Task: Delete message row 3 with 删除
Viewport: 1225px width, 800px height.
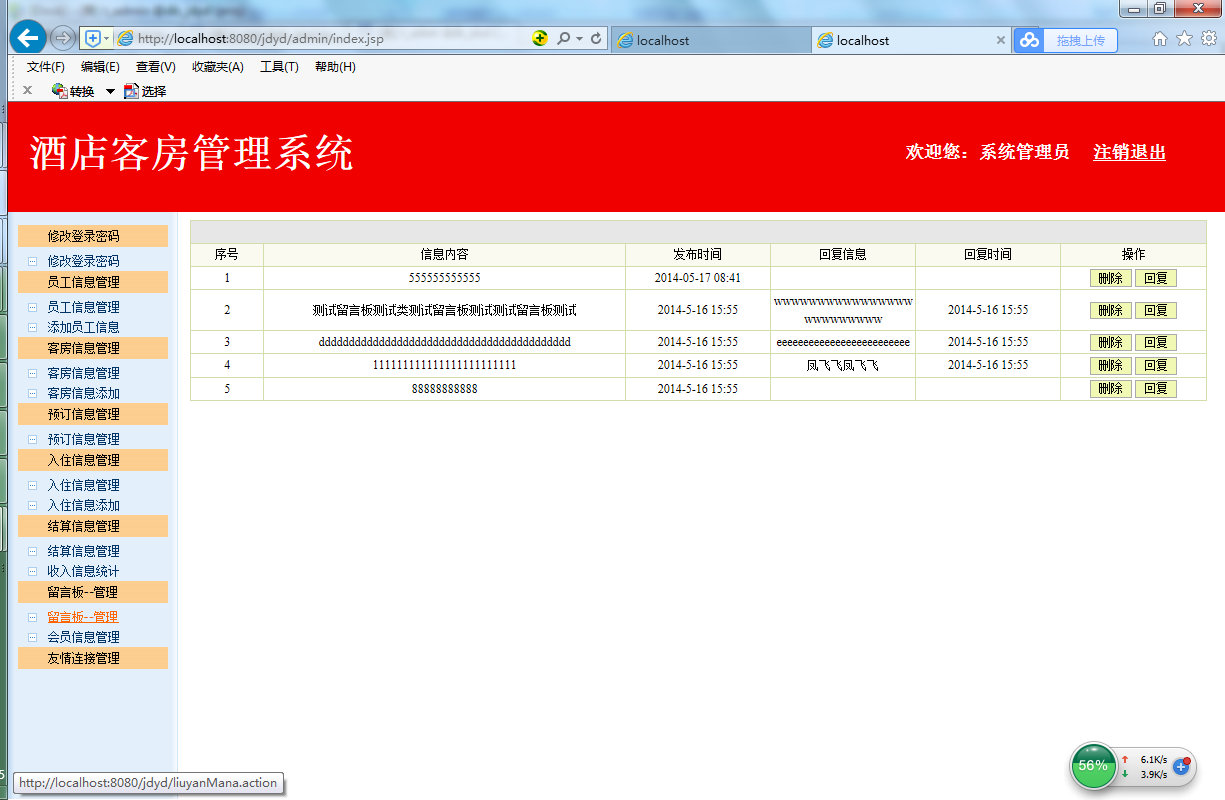Action: (1110, 342)
